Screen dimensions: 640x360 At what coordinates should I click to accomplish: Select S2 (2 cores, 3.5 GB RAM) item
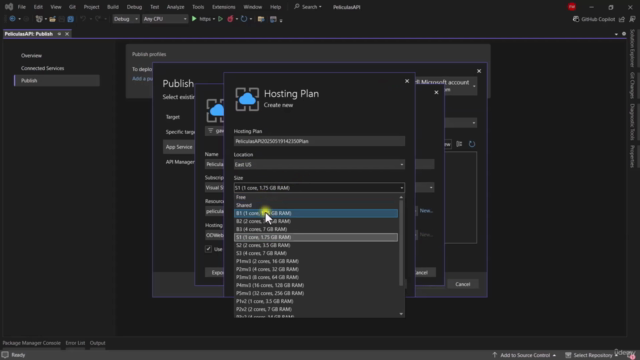(x=316, y=245)
